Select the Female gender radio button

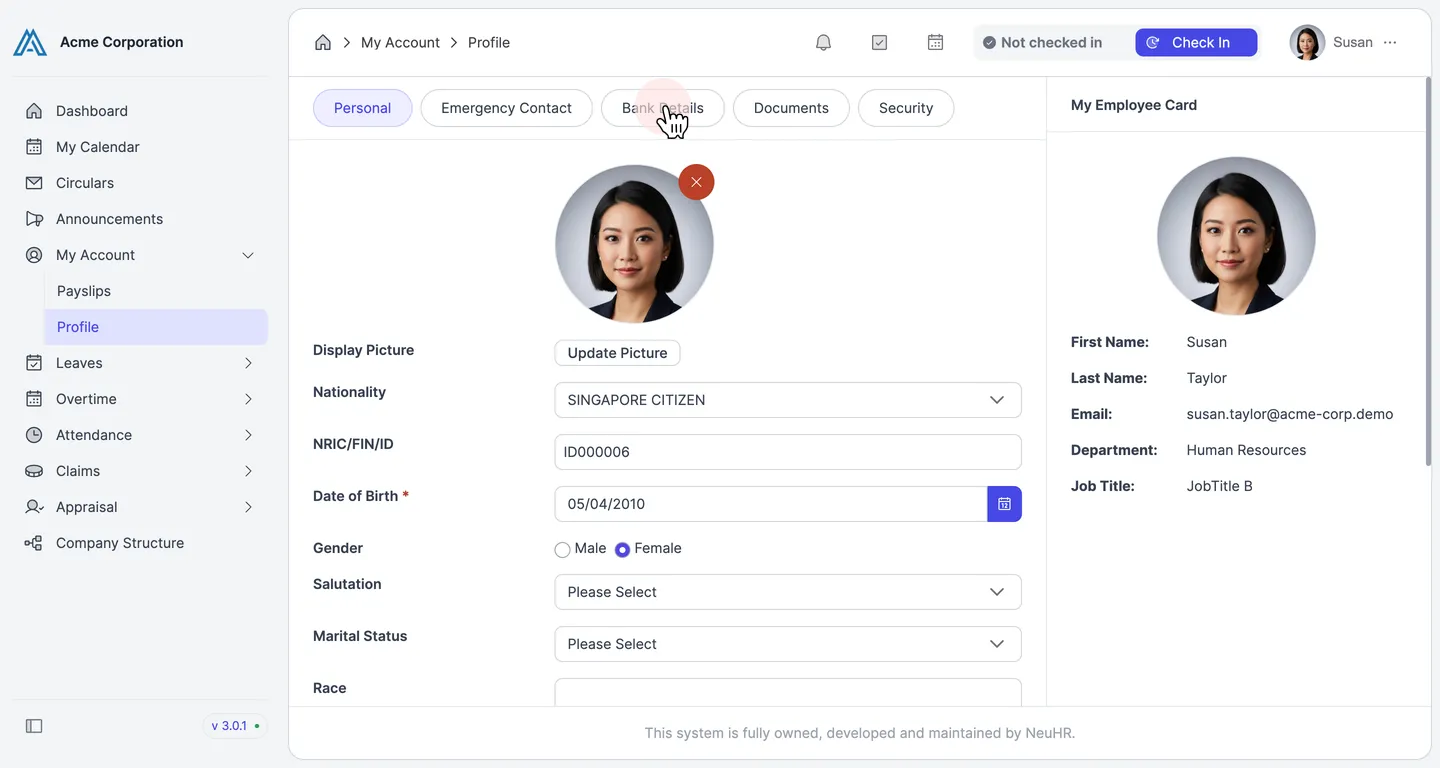[622, 549]
